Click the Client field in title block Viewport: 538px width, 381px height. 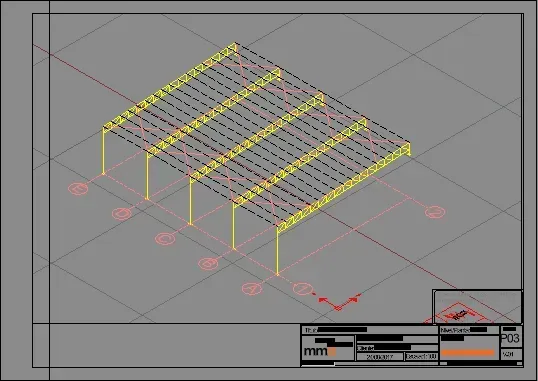coord(397,348)
